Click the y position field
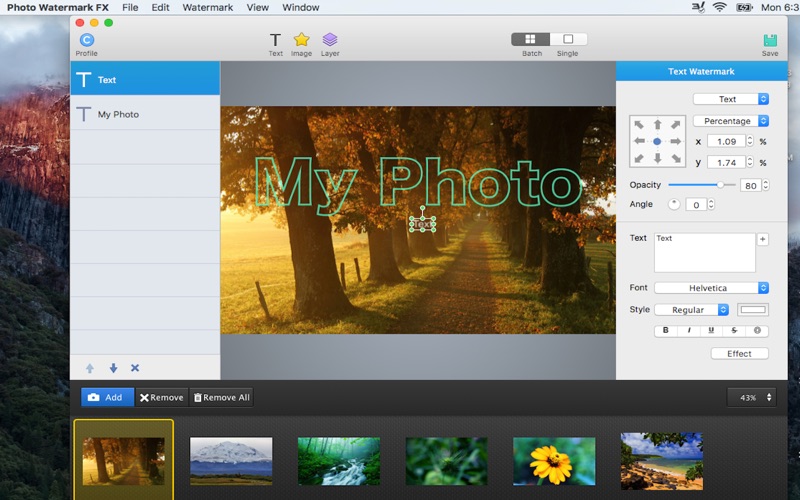This screenshot has width=800, height=500. (727, 163)
